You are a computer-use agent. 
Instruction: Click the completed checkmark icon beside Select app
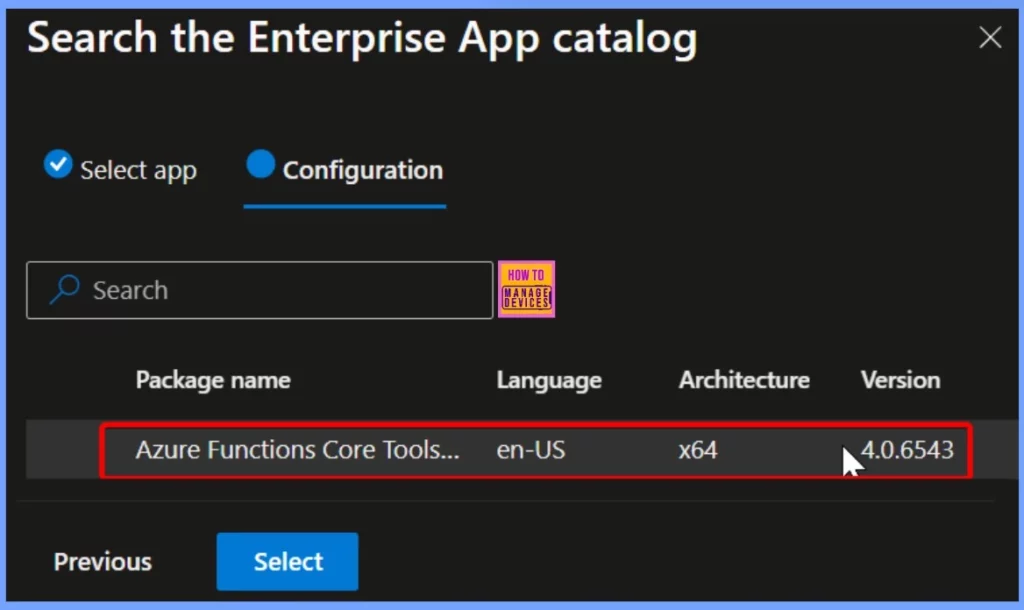click(x=58, y=163)
